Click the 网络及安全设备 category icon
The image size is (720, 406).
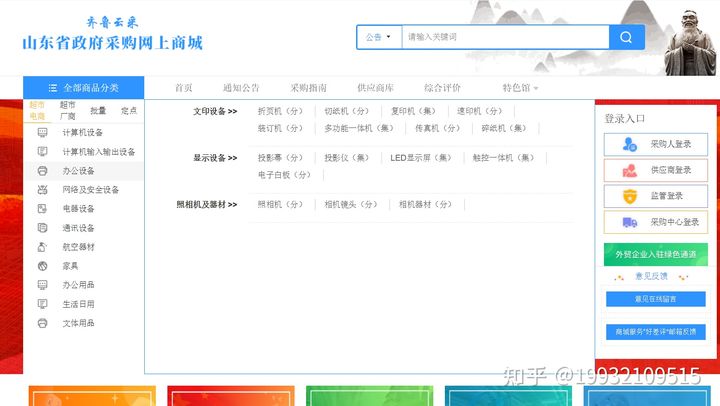[42, 190]
